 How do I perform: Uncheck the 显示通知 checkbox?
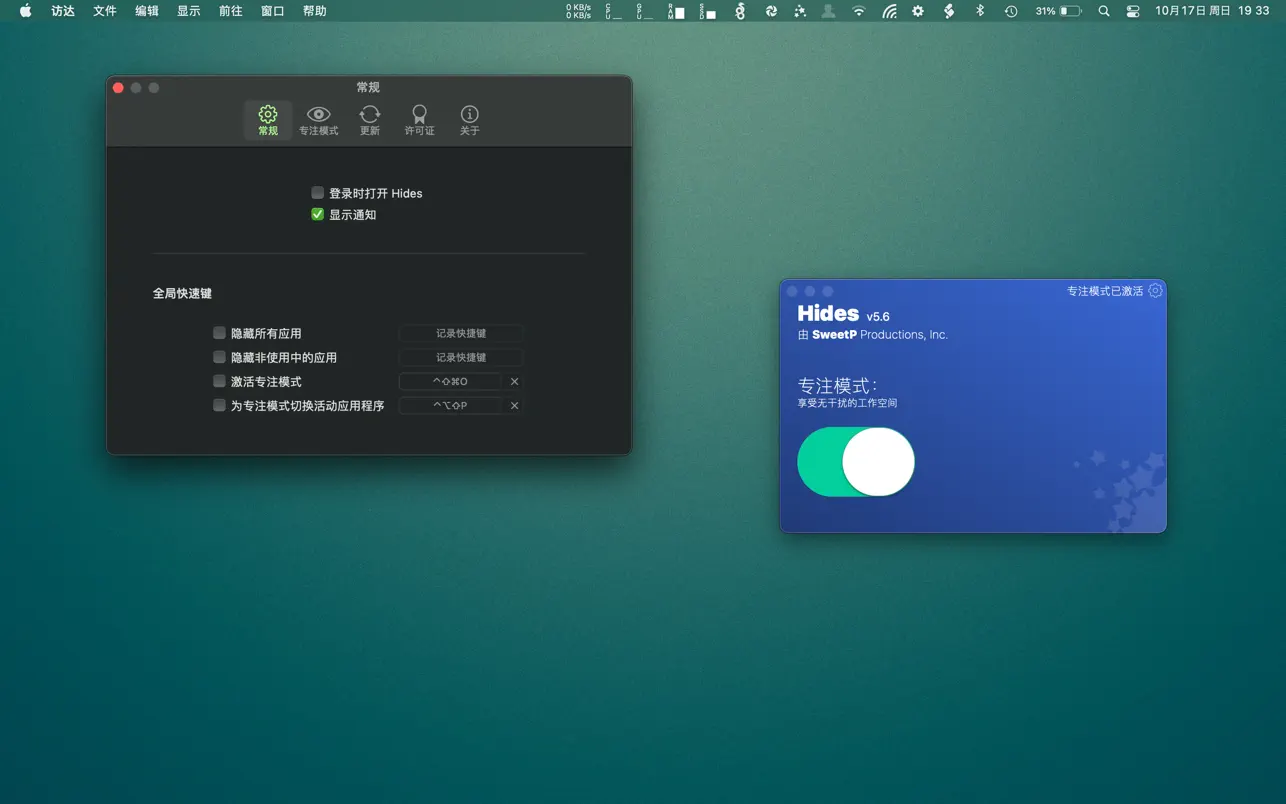pyautogui.click(x=317, y=215)
